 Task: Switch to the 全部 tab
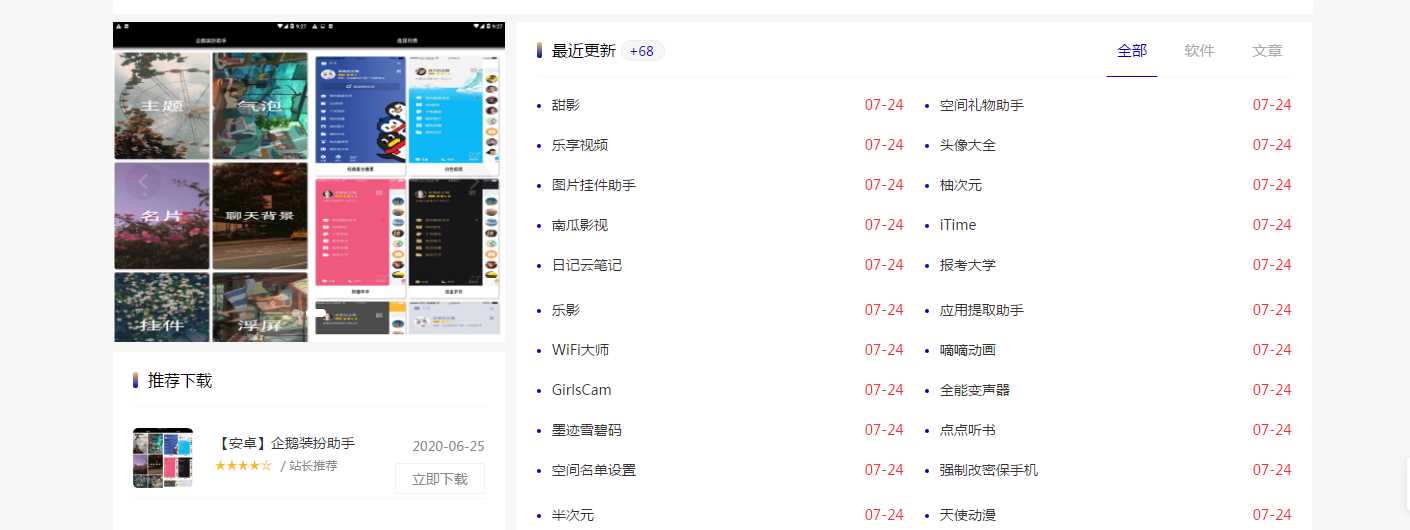tap(1131, 51)
